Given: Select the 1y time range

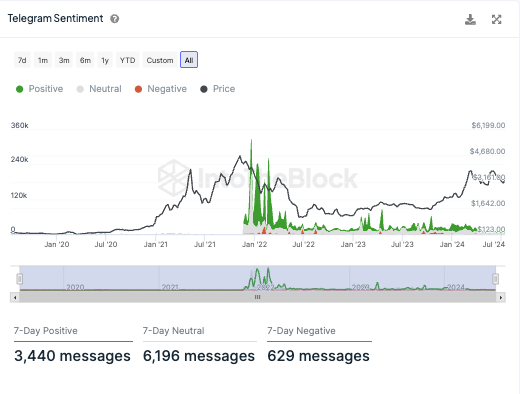Looking at the screenshot, I should tap(105, 60).
